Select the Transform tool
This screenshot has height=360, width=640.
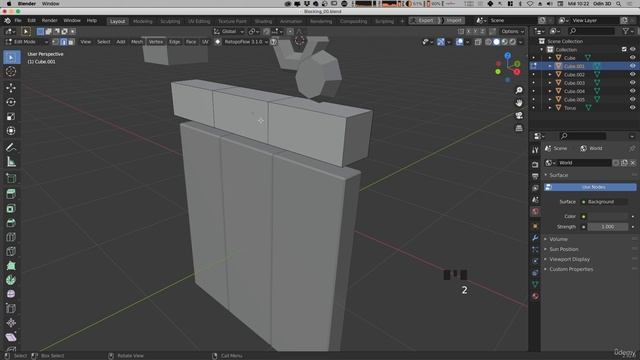point(11,131)
